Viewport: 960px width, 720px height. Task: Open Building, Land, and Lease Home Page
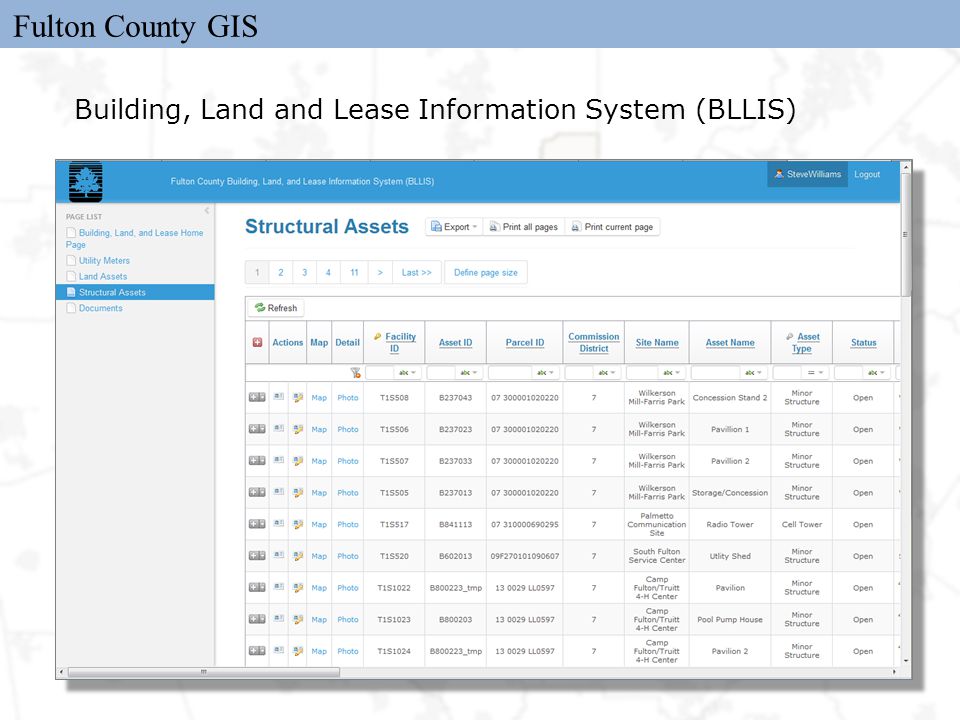135,238
